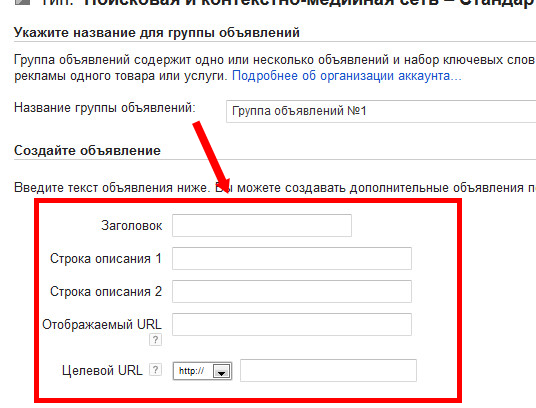Focus the Заголовок headline input field

pyautogui.click(x=262, y=226)
